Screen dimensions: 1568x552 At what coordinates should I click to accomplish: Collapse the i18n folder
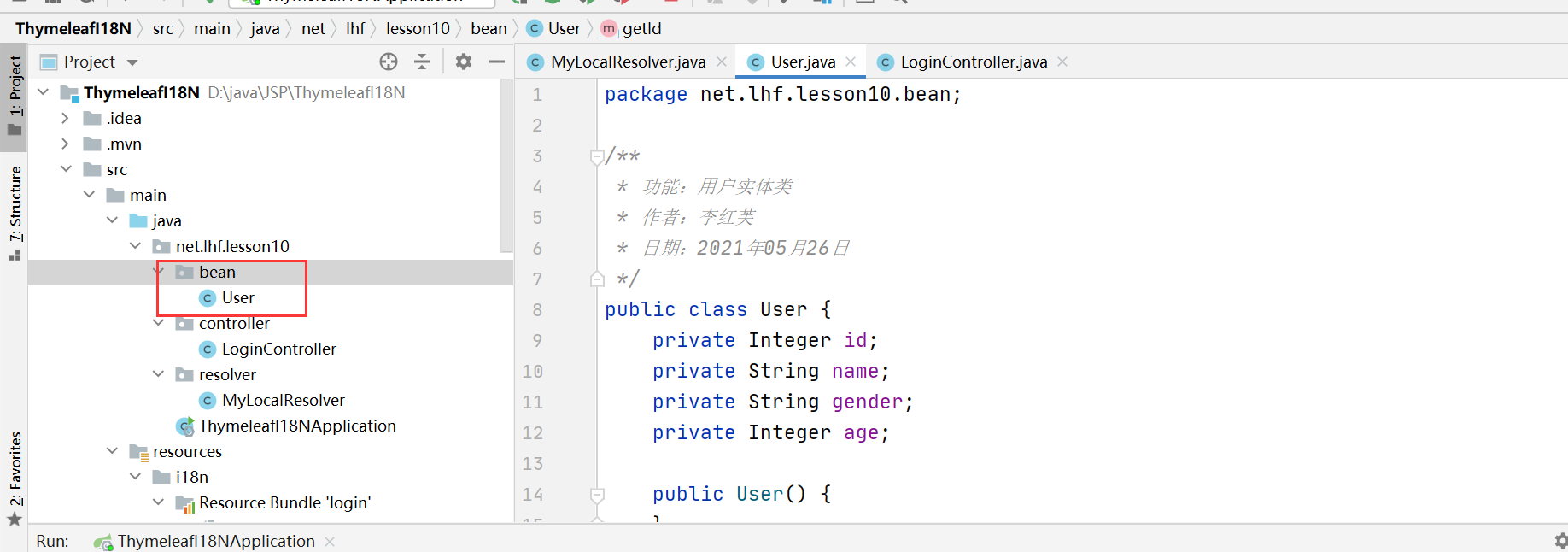135,476
